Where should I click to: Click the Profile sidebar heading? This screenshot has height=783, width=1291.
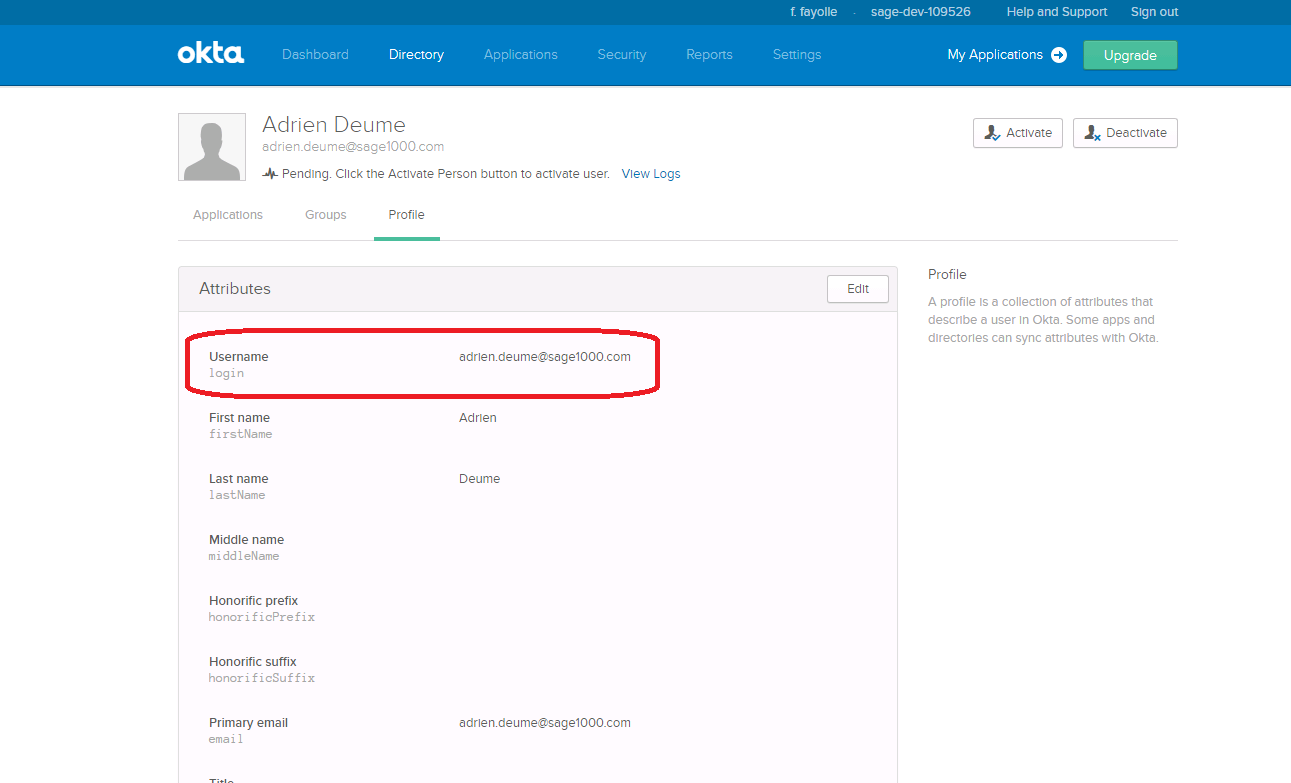947,275
